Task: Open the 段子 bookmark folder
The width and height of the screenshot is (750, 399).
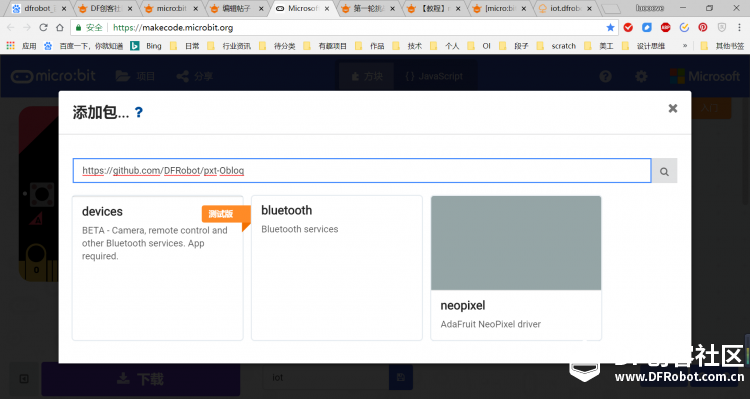Action: tap(515, 46)
